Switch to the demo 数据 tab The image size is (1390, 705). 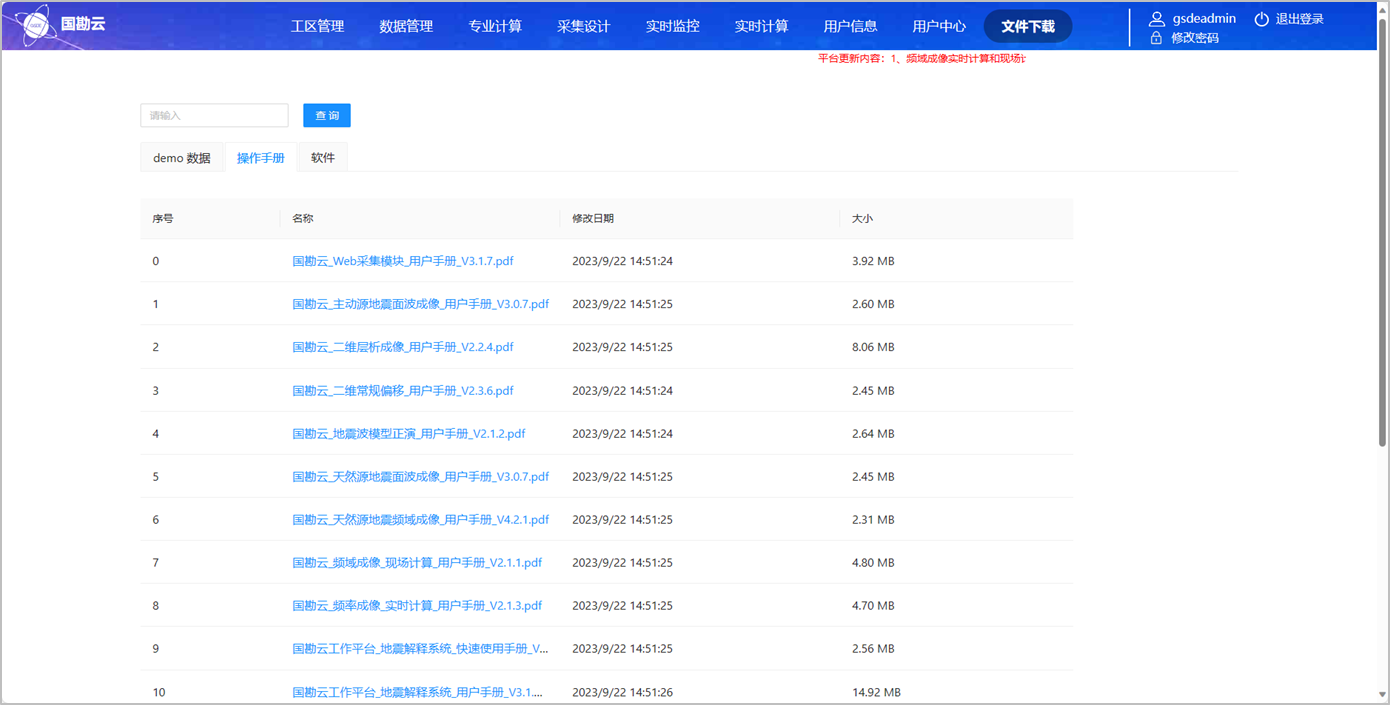(x=182, y=158)
